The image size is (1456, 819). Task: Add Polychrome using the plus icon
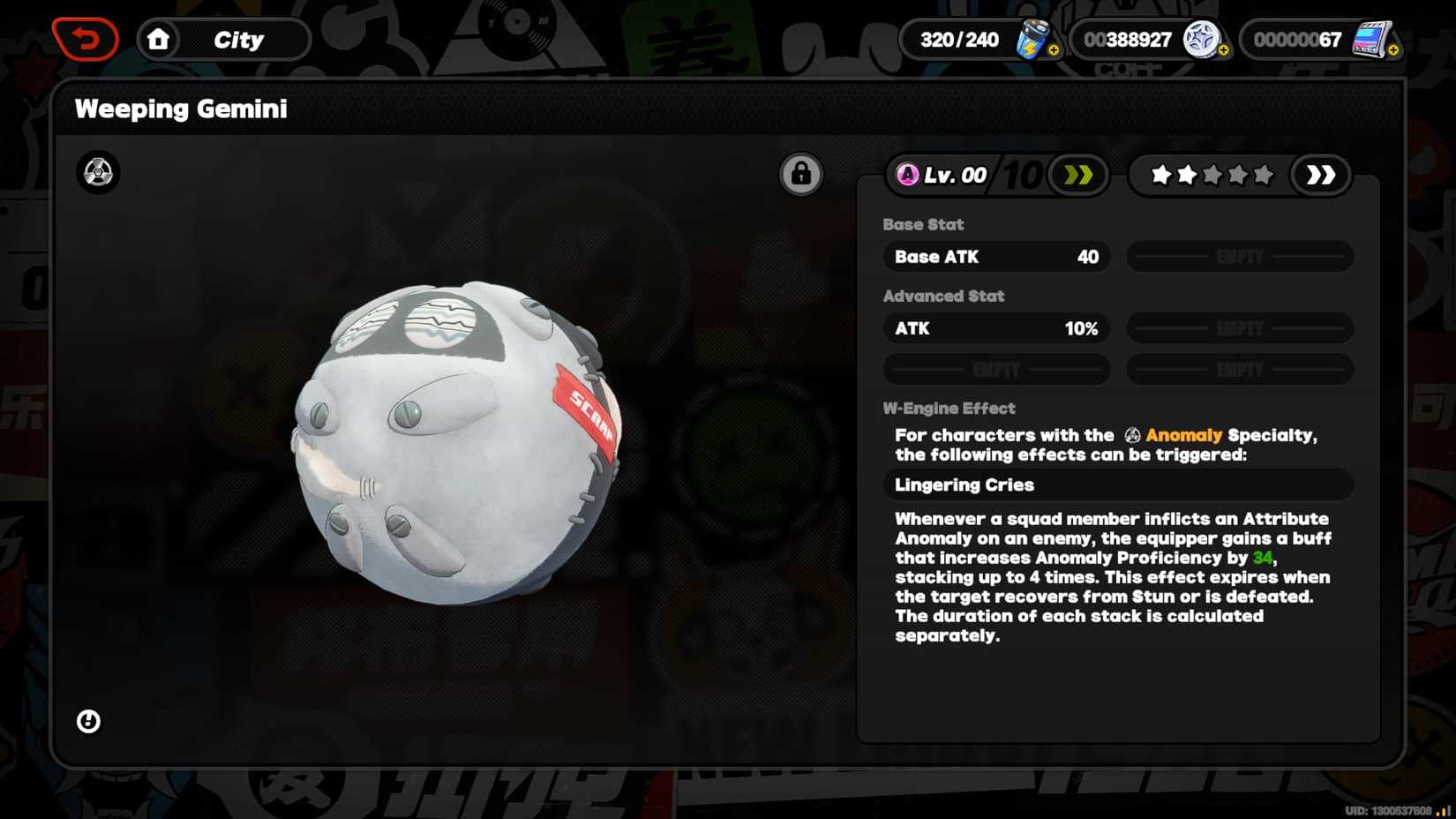click(1393, 51)
